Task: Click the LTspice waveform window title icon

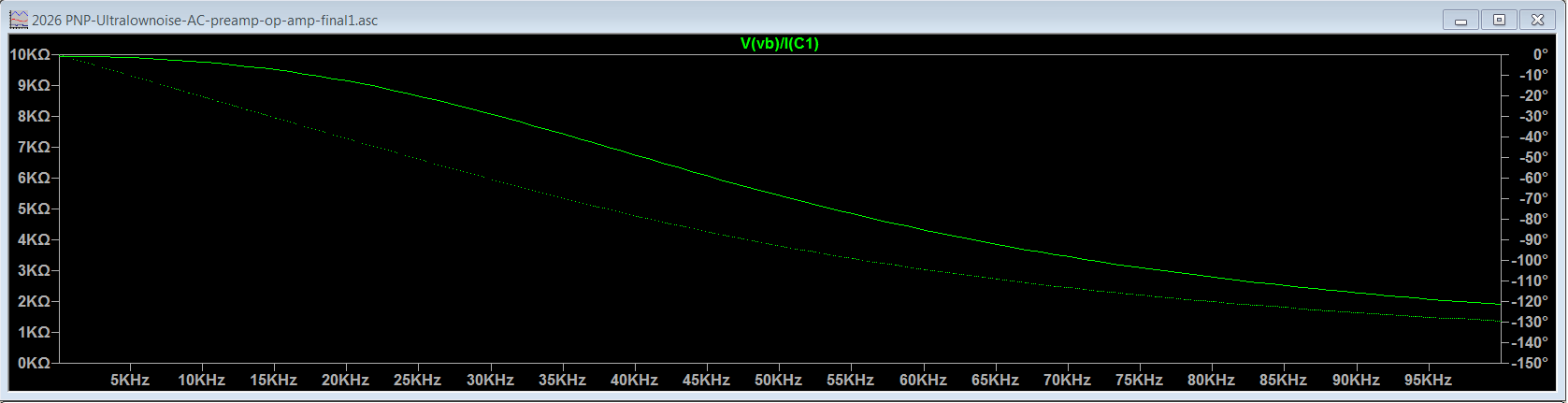Action: point(19,20)
